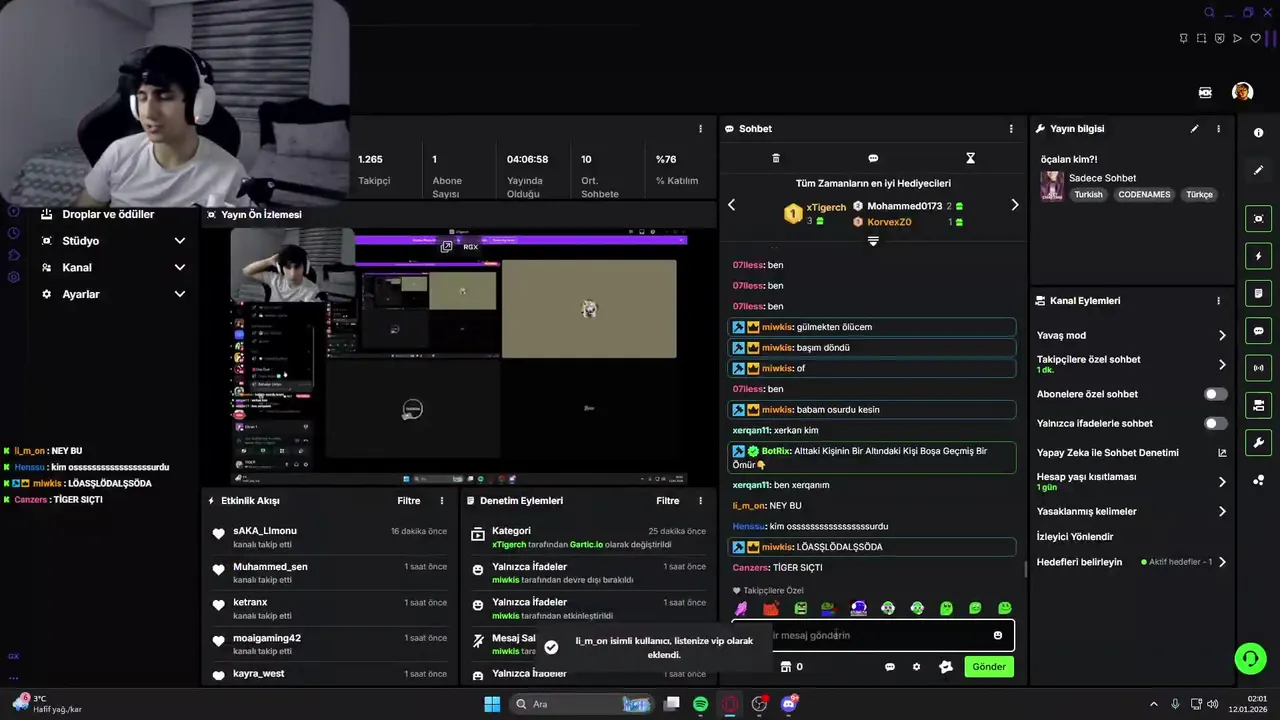The width and height of the screenshot is (1280, 720).
Task: Click the star badge icon beside Gönder
Action: tap(946, 667)
